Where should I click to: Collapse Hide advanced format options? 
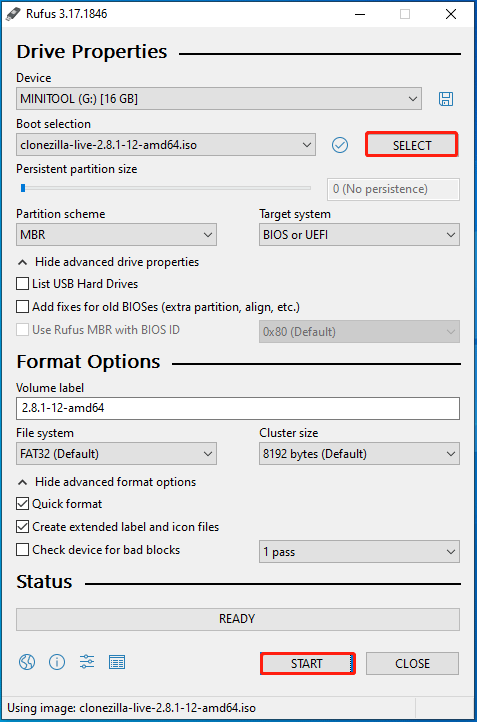(x=107, y=482)
